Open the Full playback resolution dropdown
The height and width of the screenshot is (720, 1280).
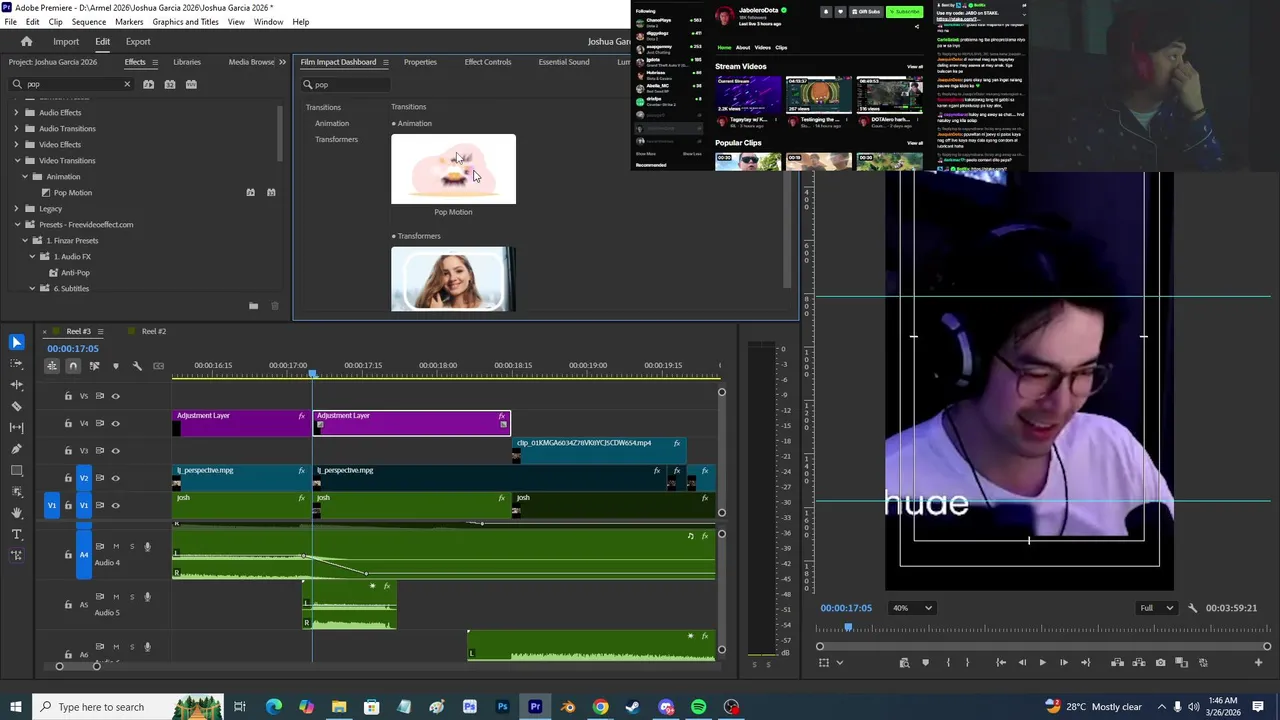tap(1158, 608)
